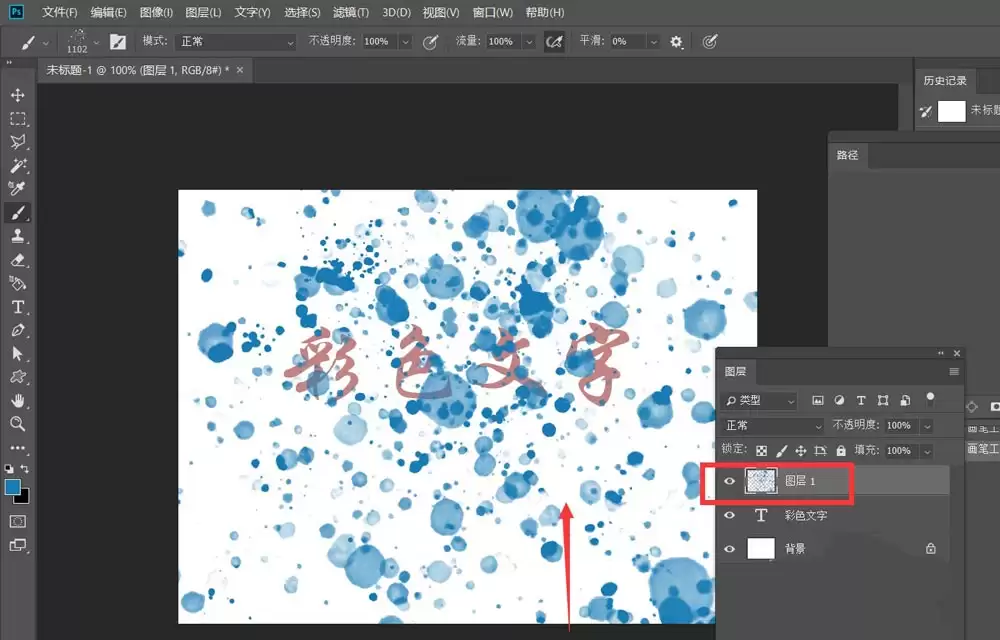Select the Zoom tool
1000x640 pixels.
click(17, 424)
